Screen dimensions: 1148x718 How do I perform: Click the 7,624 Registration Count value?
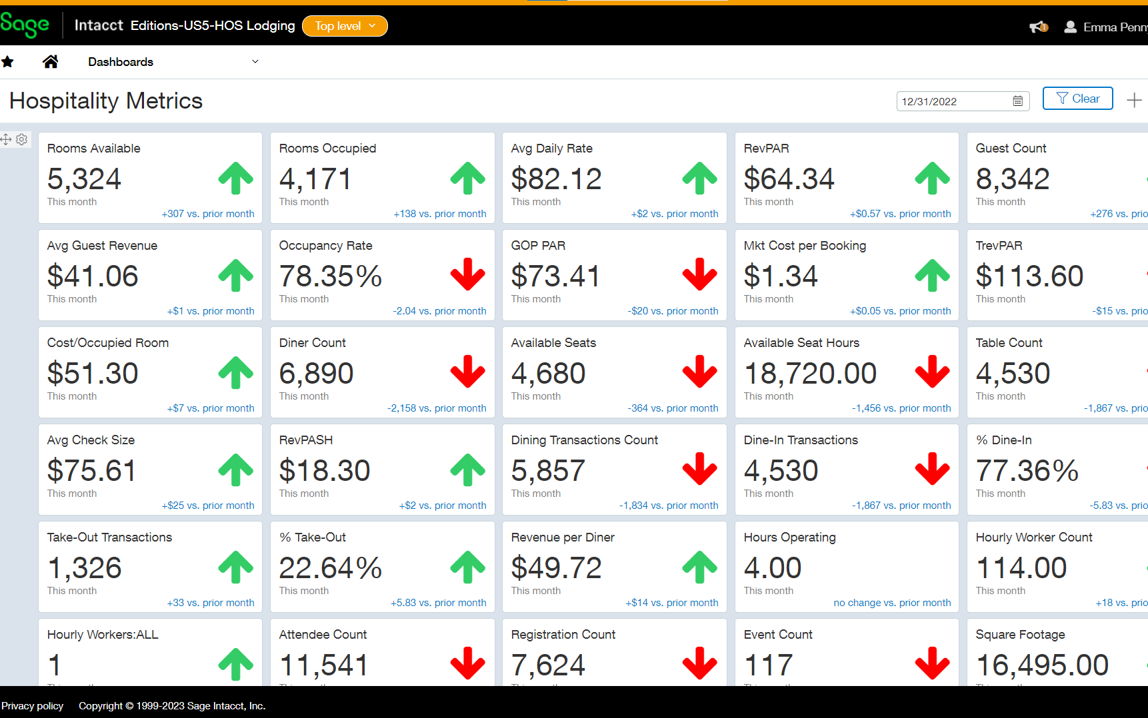click(548, 665)
